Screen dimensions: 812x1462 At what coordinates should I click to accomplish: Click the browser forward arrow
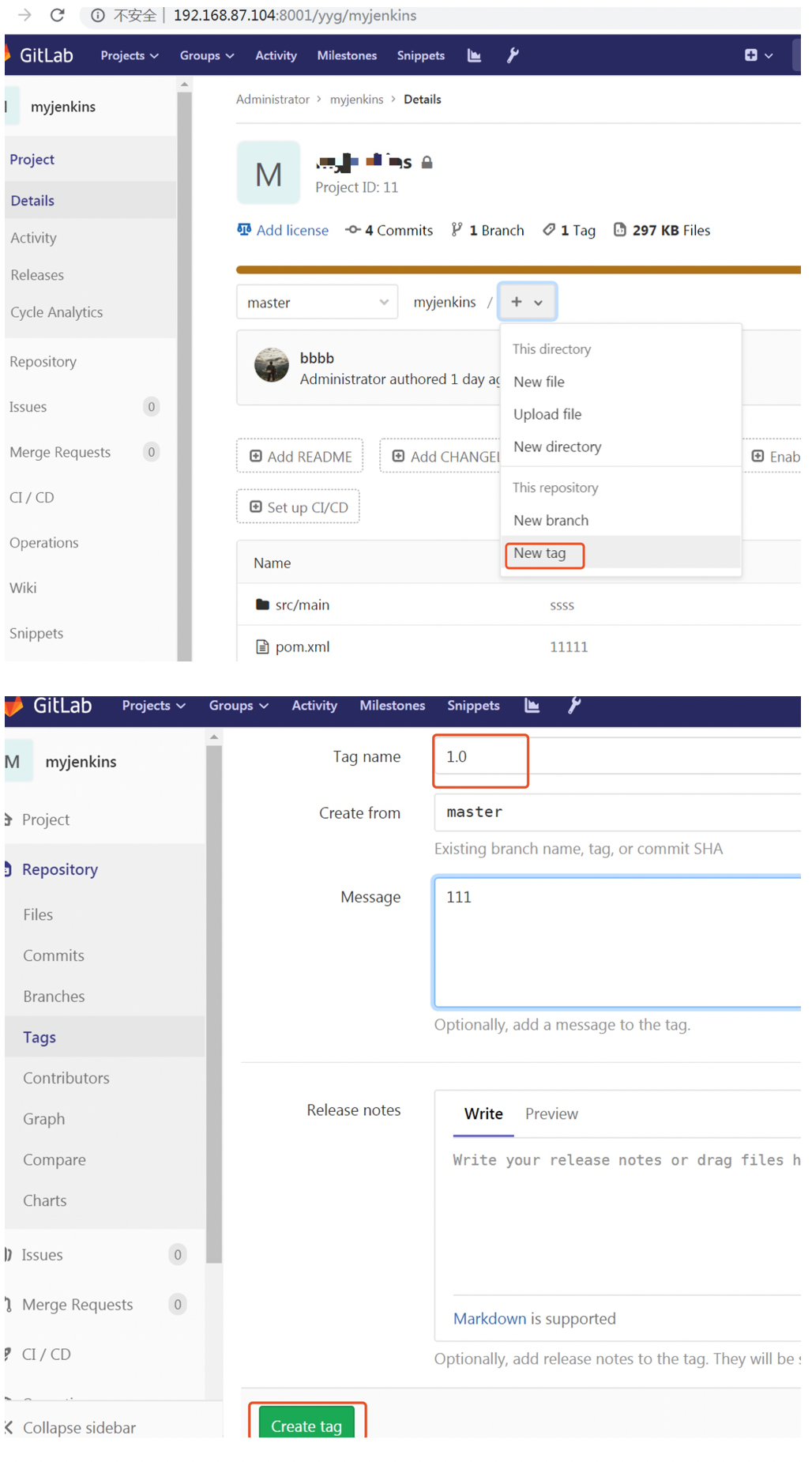[24, 15]
